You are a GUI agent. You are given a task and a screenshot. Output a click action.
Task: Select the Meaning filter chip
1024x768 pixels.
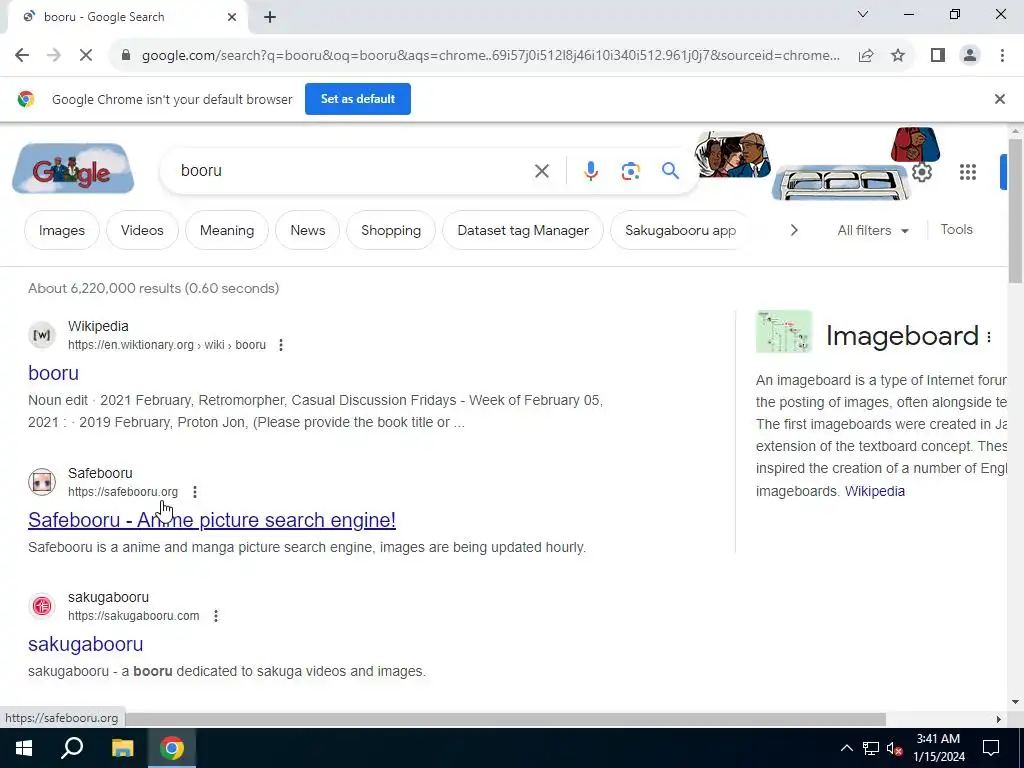tap(227, 230)
